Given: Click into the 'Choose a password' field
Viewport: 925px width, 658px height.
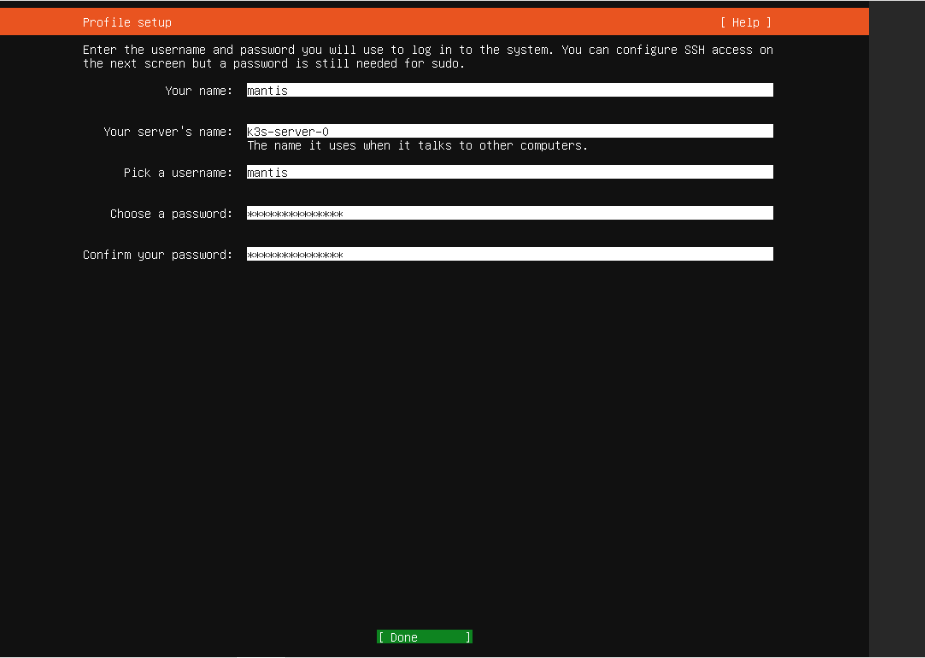Looking at the screenshot, I should [x=509, y=213].
